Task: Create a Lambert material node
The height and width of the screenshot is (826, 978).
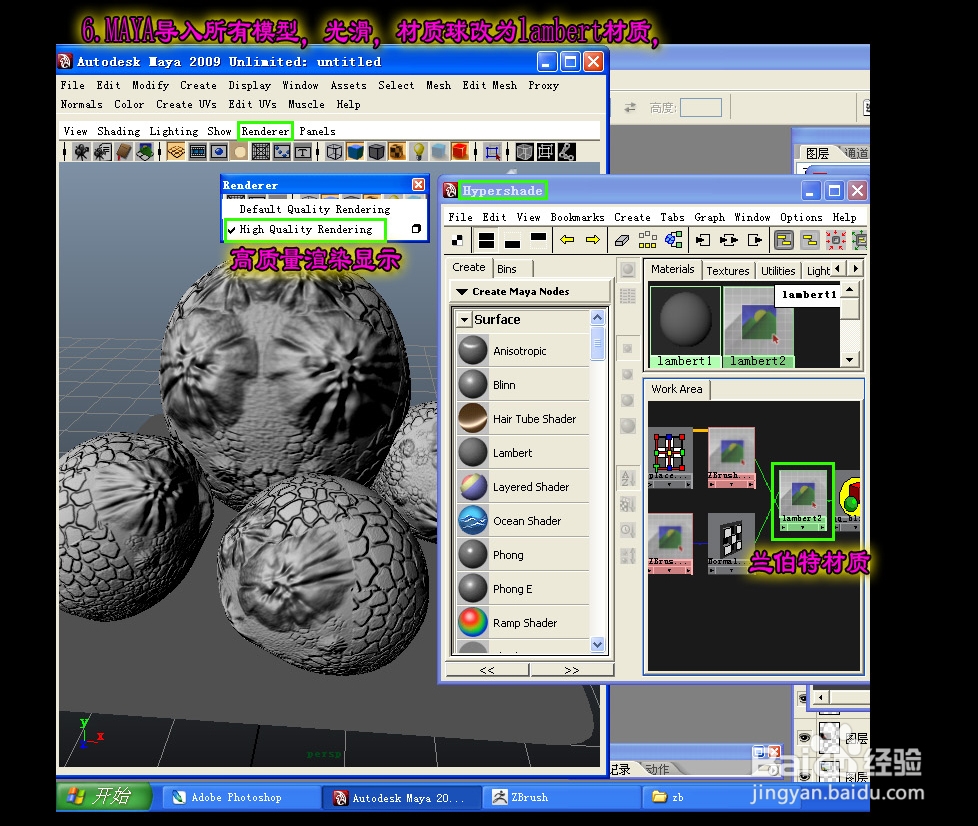Action: click(x=523, y=453)
